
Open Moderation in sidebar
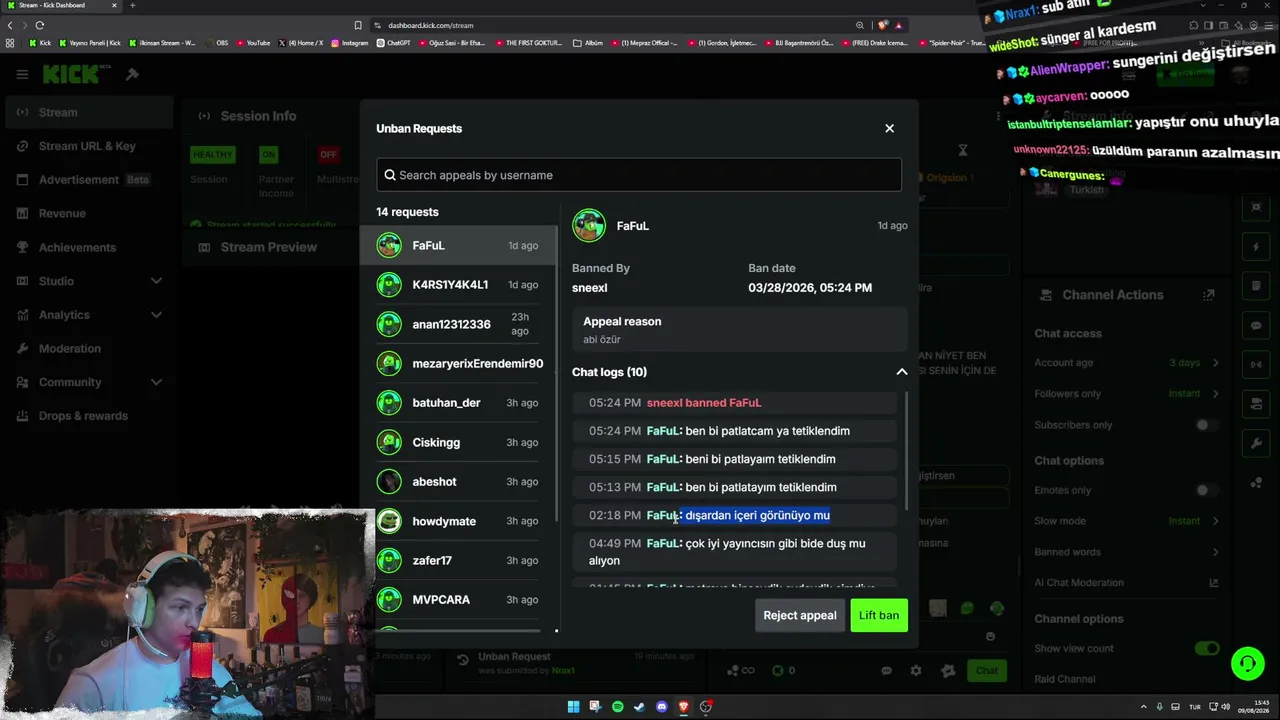tap(88, 348)
